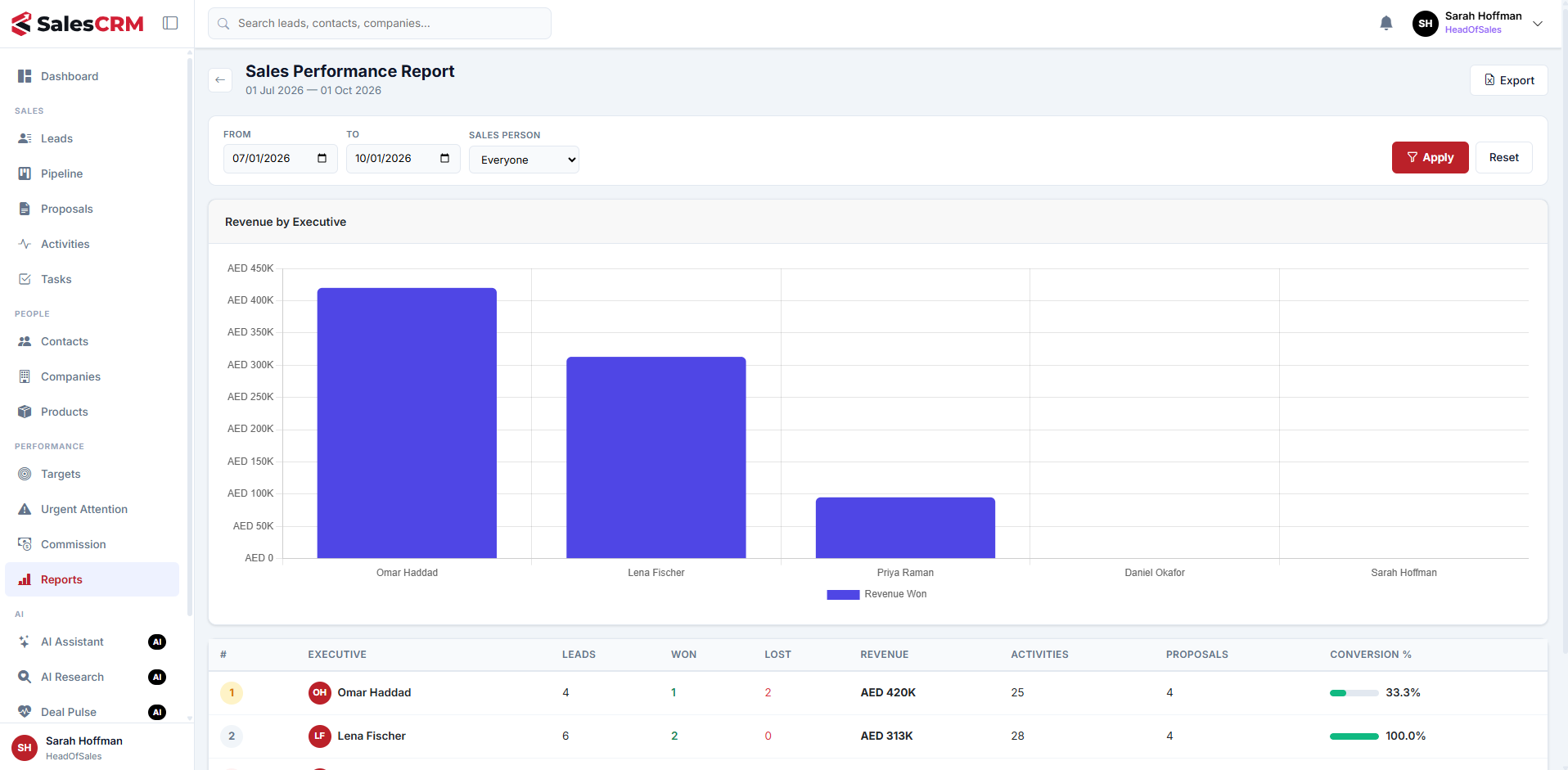Click Lena Fischer's conversion progress bar
The width and height of the screenshot is (1568, 770).
coord(1354,736)
